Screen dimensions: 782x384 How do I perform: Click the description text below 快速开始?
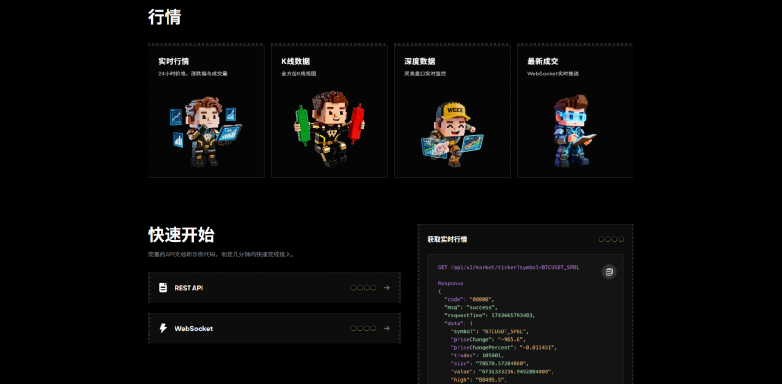coord(221,254)
